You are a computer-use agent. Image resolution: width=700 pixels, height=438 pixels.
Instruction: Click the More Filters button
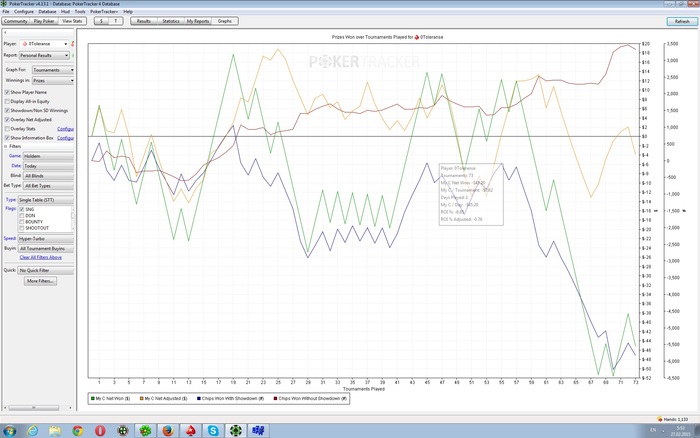point(40,281)
